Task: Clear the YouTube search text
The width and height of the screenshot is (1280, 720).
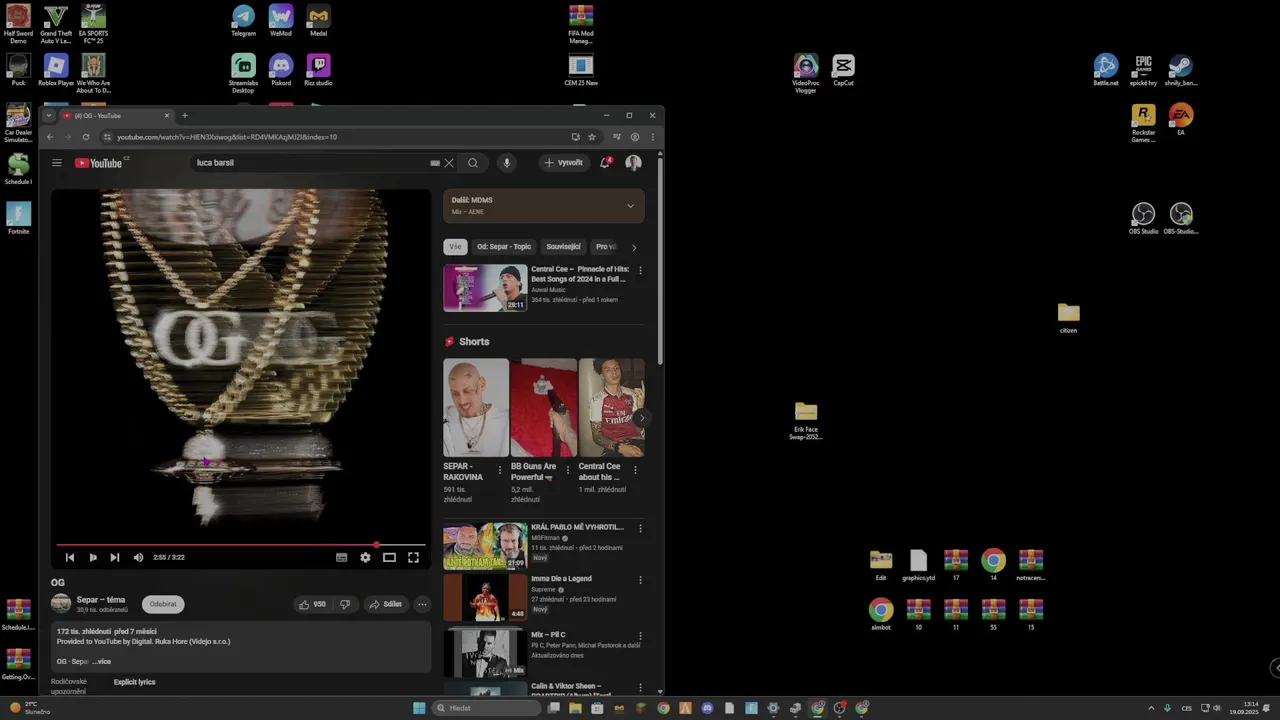Action: 449,163
